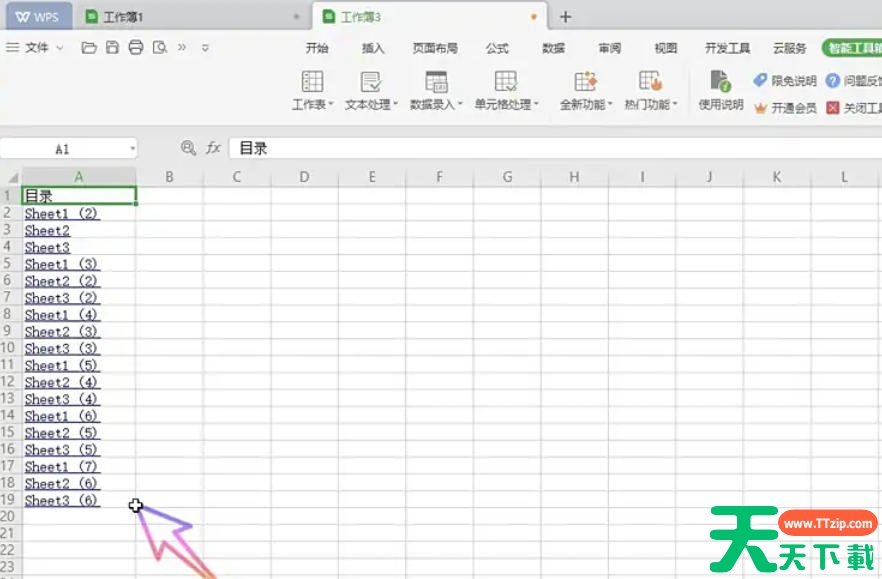This screenshot has height=579, width=882.
Task: Click the fx insert function icon
Action: click(212, 147)
